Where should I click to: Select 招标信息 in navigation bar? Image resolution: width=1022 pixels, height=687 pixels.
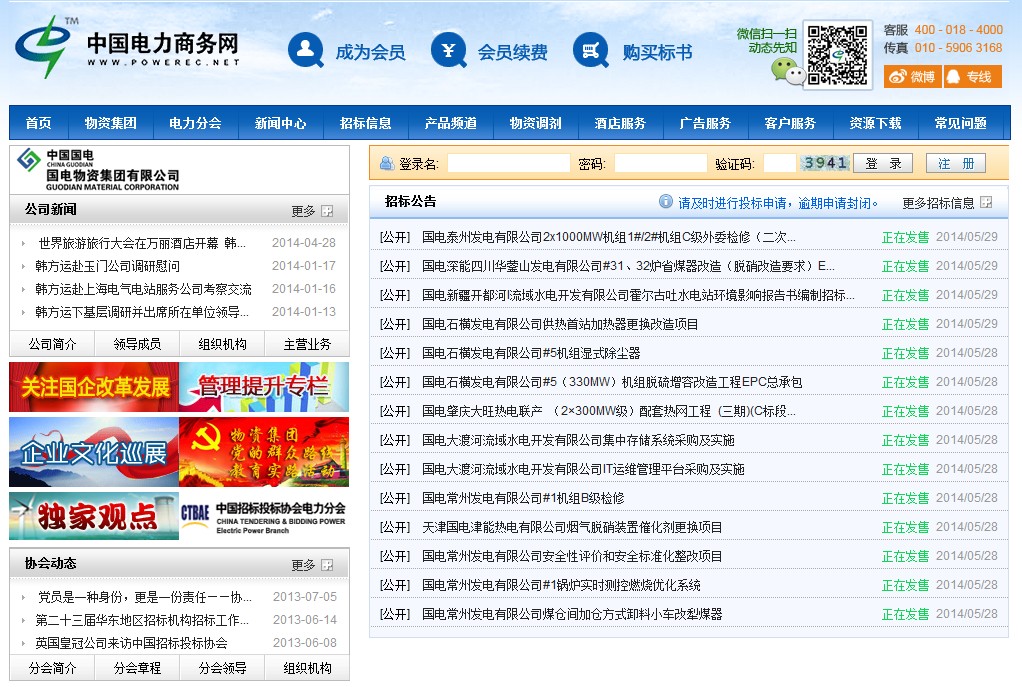click(x=366, y=123)
